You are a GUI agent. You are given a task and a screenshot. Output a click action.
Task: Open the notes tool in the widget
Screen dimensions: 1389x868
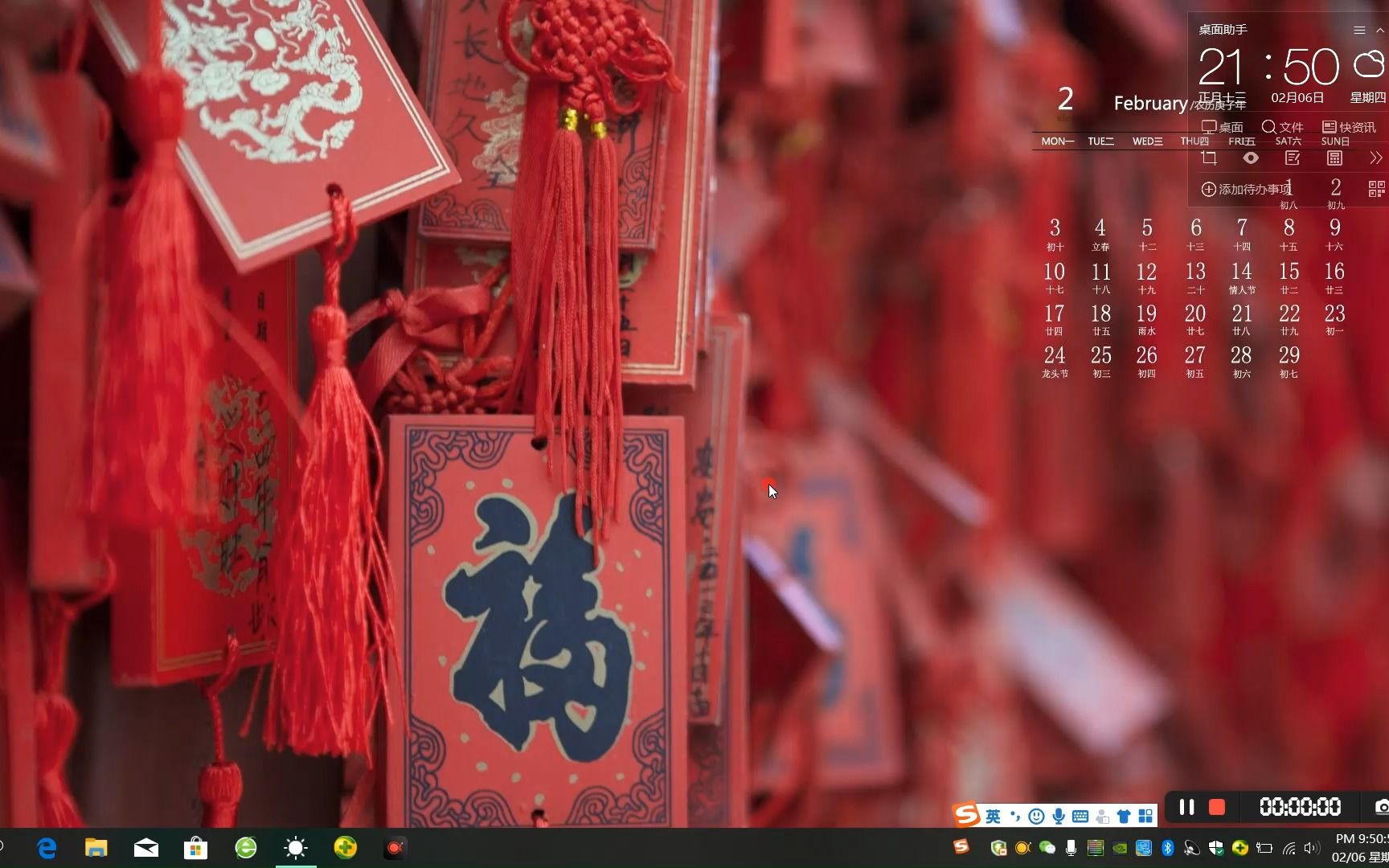(x=1293, y=158)
